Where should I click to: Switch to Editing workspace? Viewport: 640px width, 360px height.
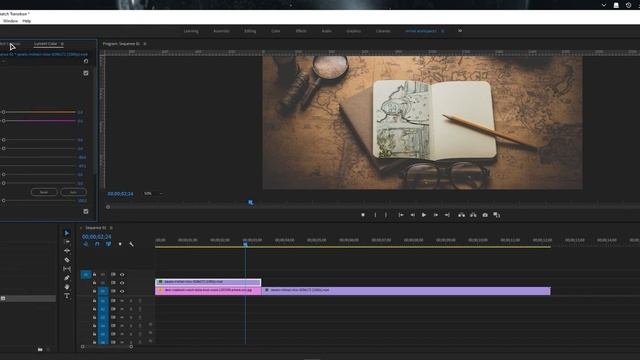[250, 31]
